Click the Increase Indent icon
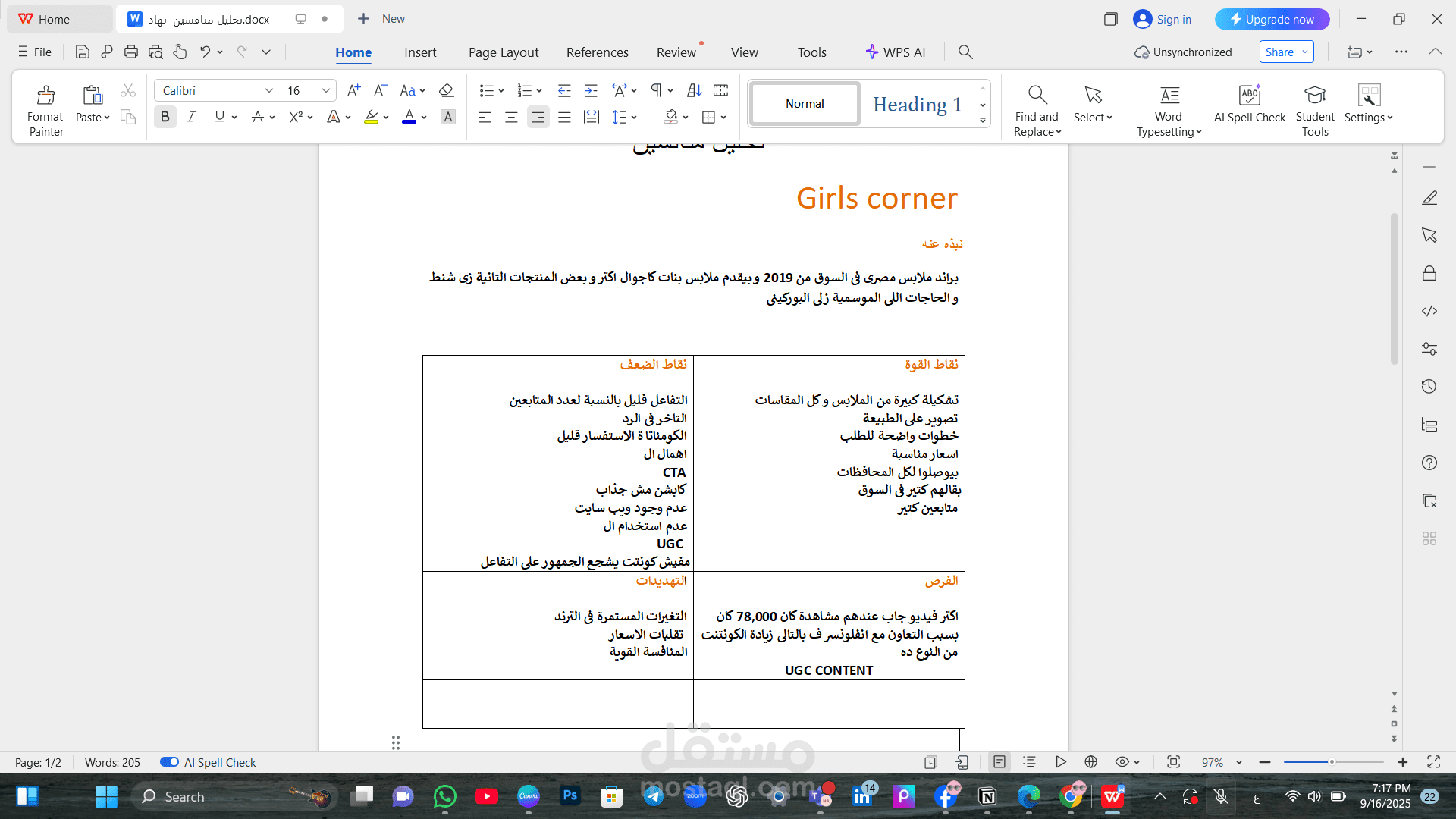The image size is (1456, 819). point(591,90)
